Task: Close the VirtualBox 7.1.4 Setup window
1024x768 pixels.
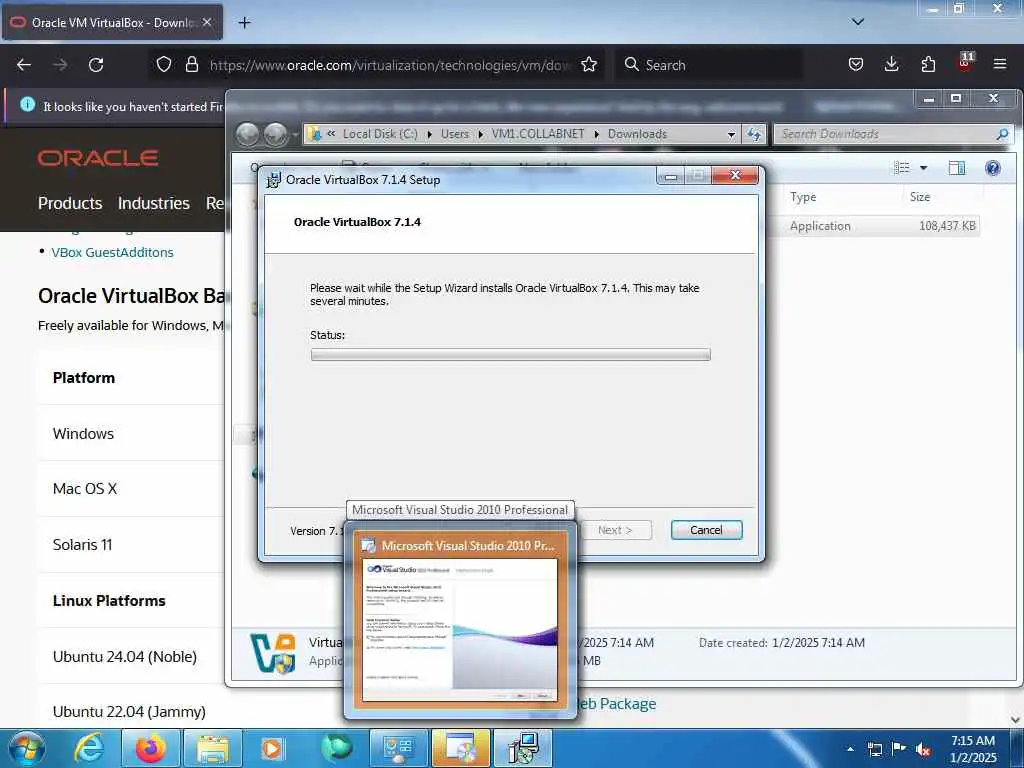Action: click(x=735, y=175)
